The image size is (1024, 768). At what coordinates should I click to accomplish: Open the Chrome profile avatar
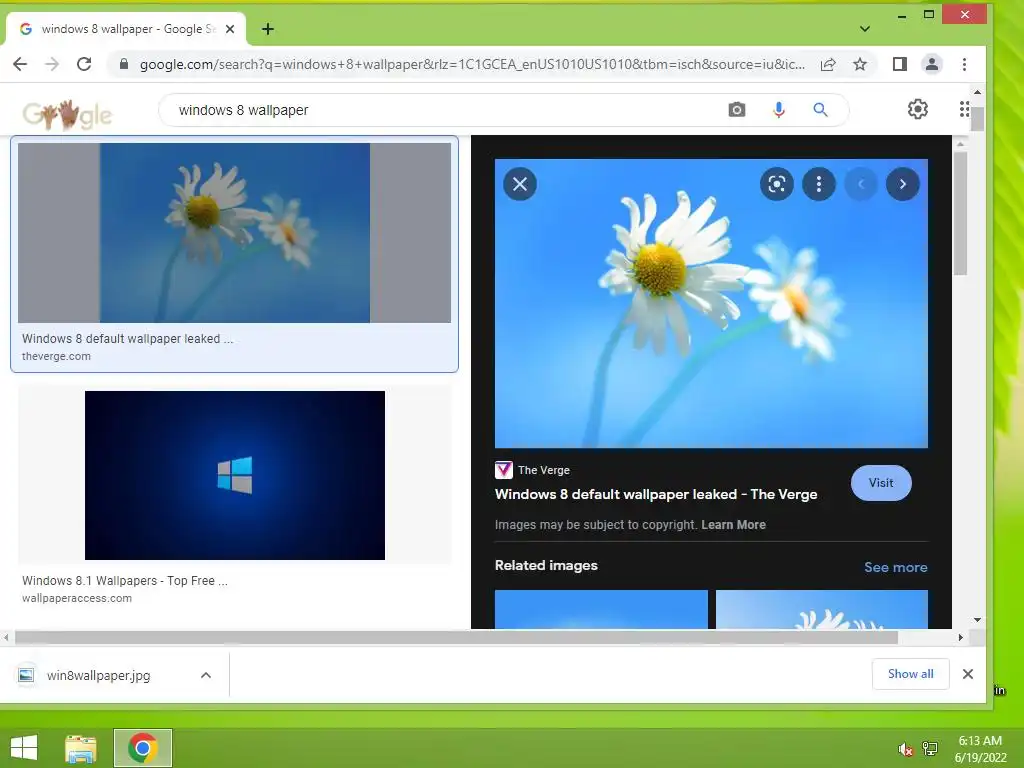click(x=932, y=64)
